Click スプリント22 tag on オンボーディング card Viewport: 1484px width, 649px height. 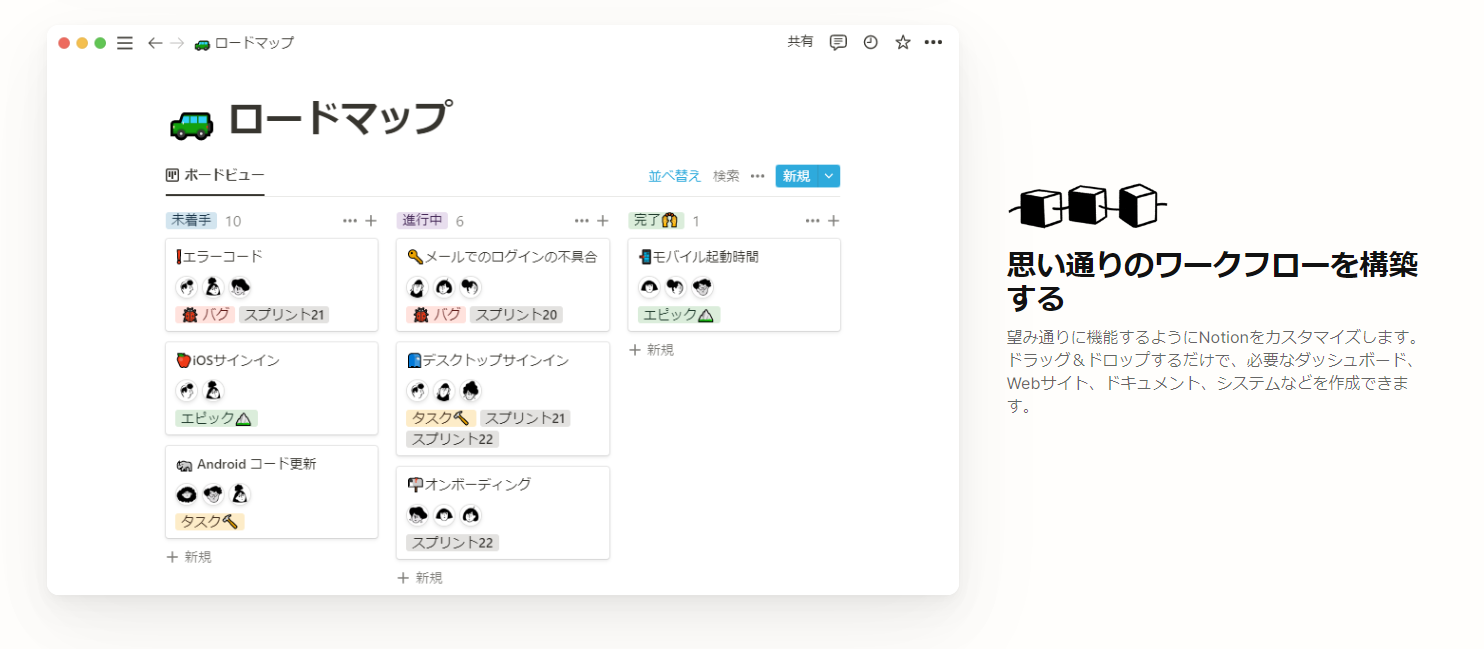(x=452, y=543)
